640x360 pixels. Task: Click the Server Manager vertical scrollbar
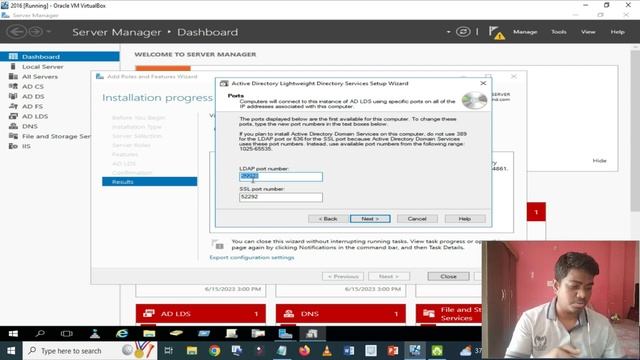[x=635, y=131]
